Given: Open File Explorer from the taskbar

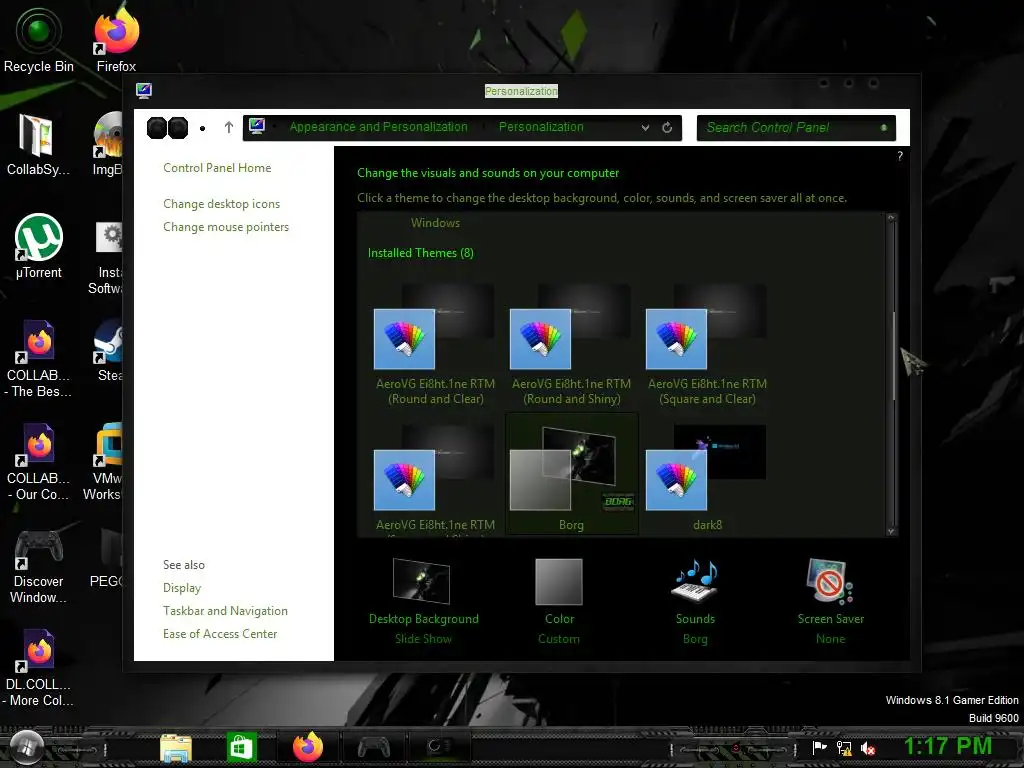Looking at the screenshot, I should (x=176, y=748).
